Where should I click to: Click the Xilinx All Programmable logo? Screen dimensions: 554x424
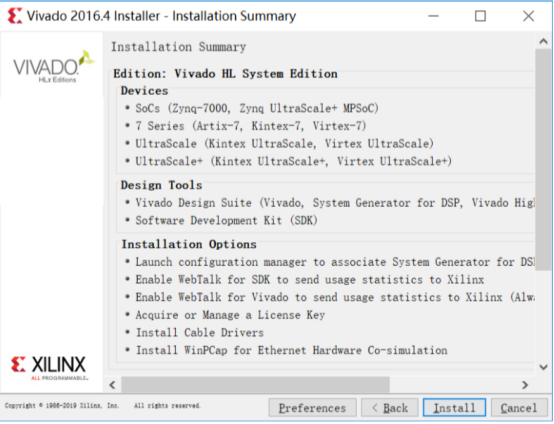pos(49,368)
